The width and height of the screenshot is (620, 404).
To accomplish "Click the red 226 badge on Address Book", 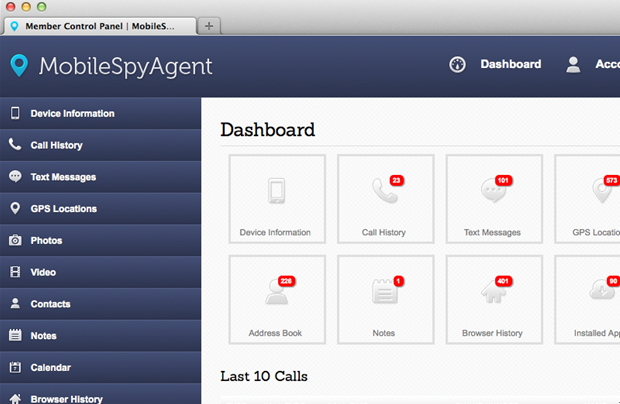I will click(x=286, y=281).
